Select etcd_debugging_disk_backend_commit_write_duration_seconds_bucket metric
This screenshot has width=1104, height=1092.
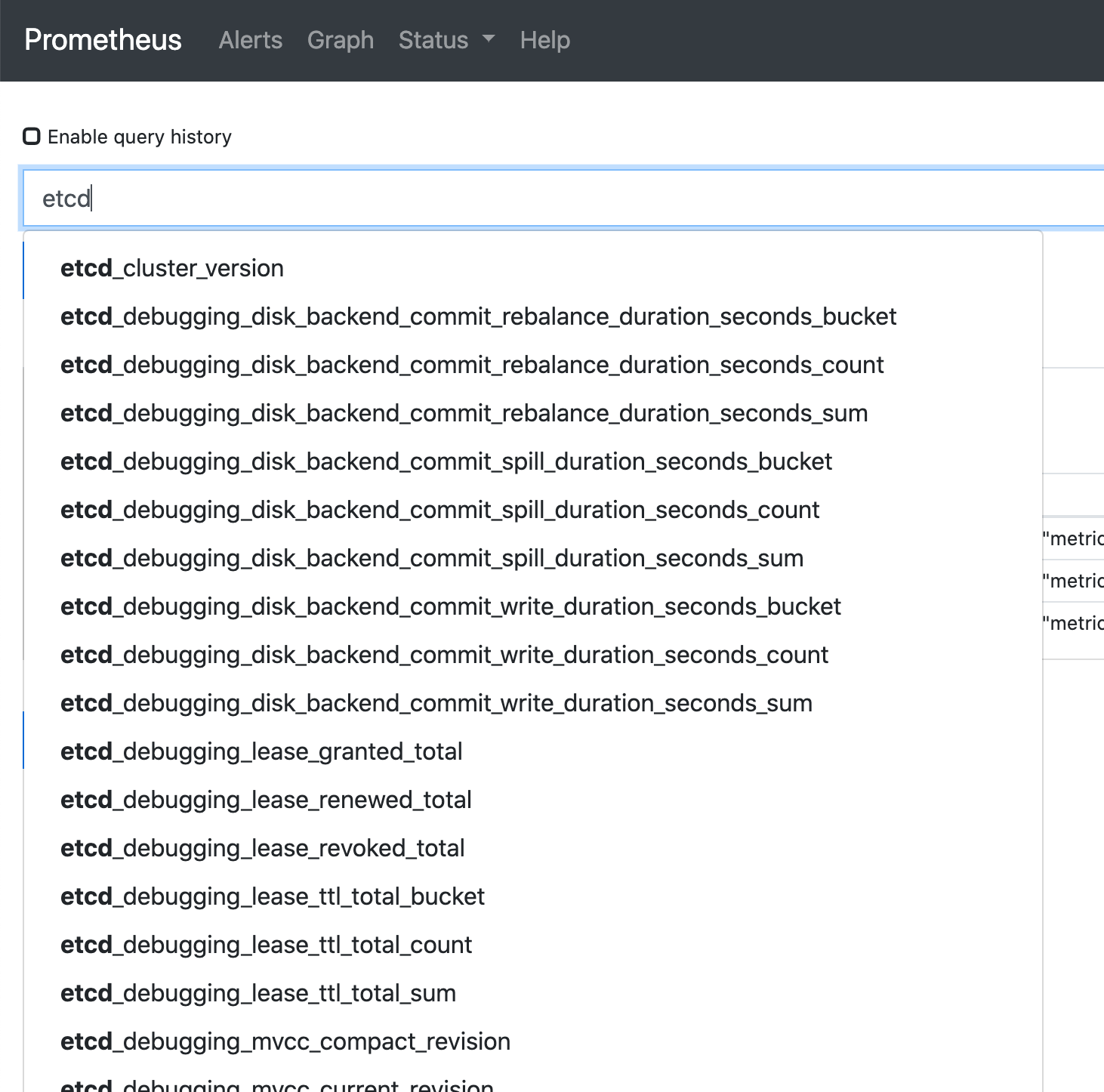tap(450, 606)
